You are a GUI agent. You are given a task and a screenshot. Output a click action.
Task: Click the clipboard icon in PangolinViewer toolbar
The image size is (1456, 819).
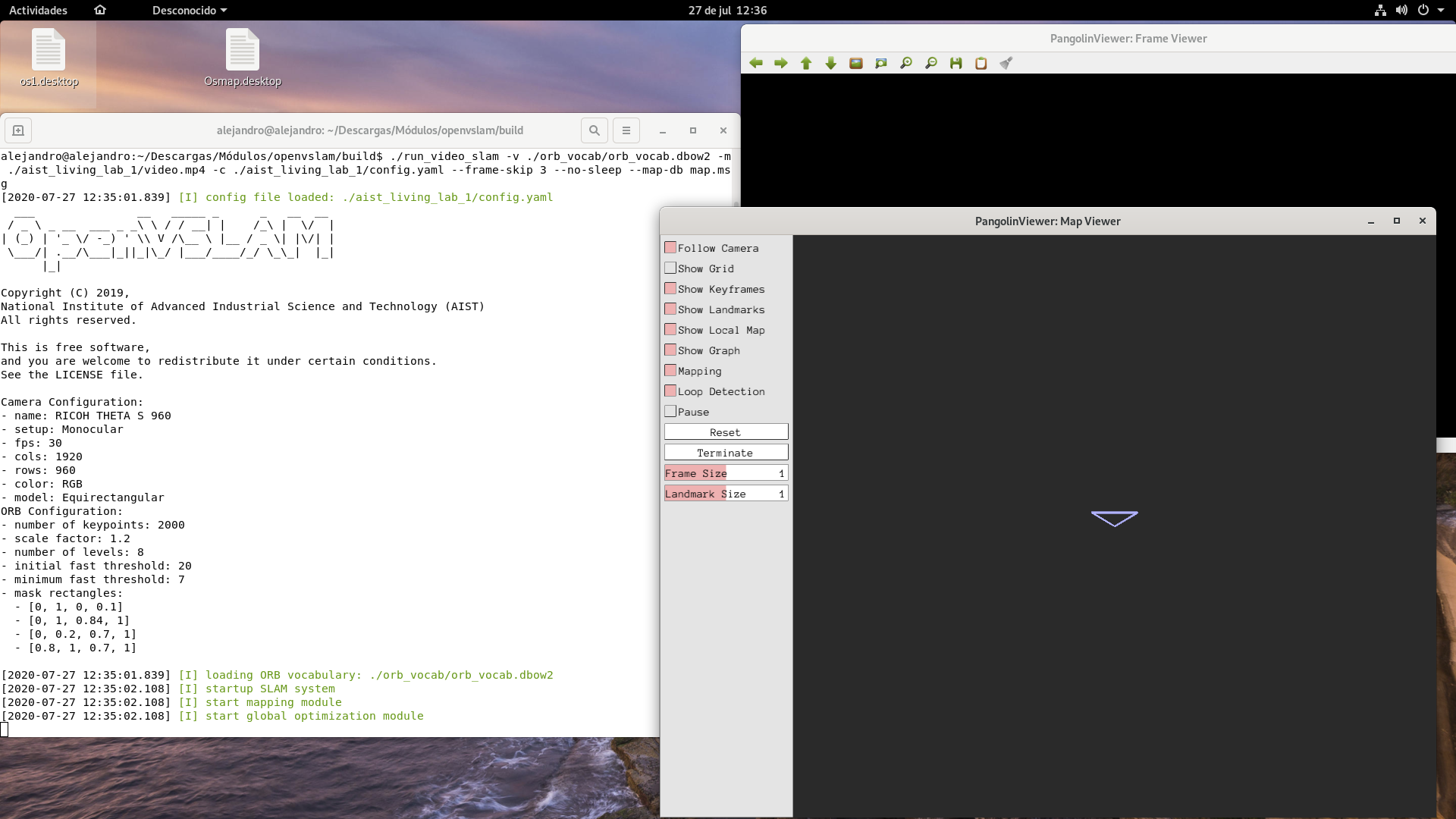[x=981, y=63]
